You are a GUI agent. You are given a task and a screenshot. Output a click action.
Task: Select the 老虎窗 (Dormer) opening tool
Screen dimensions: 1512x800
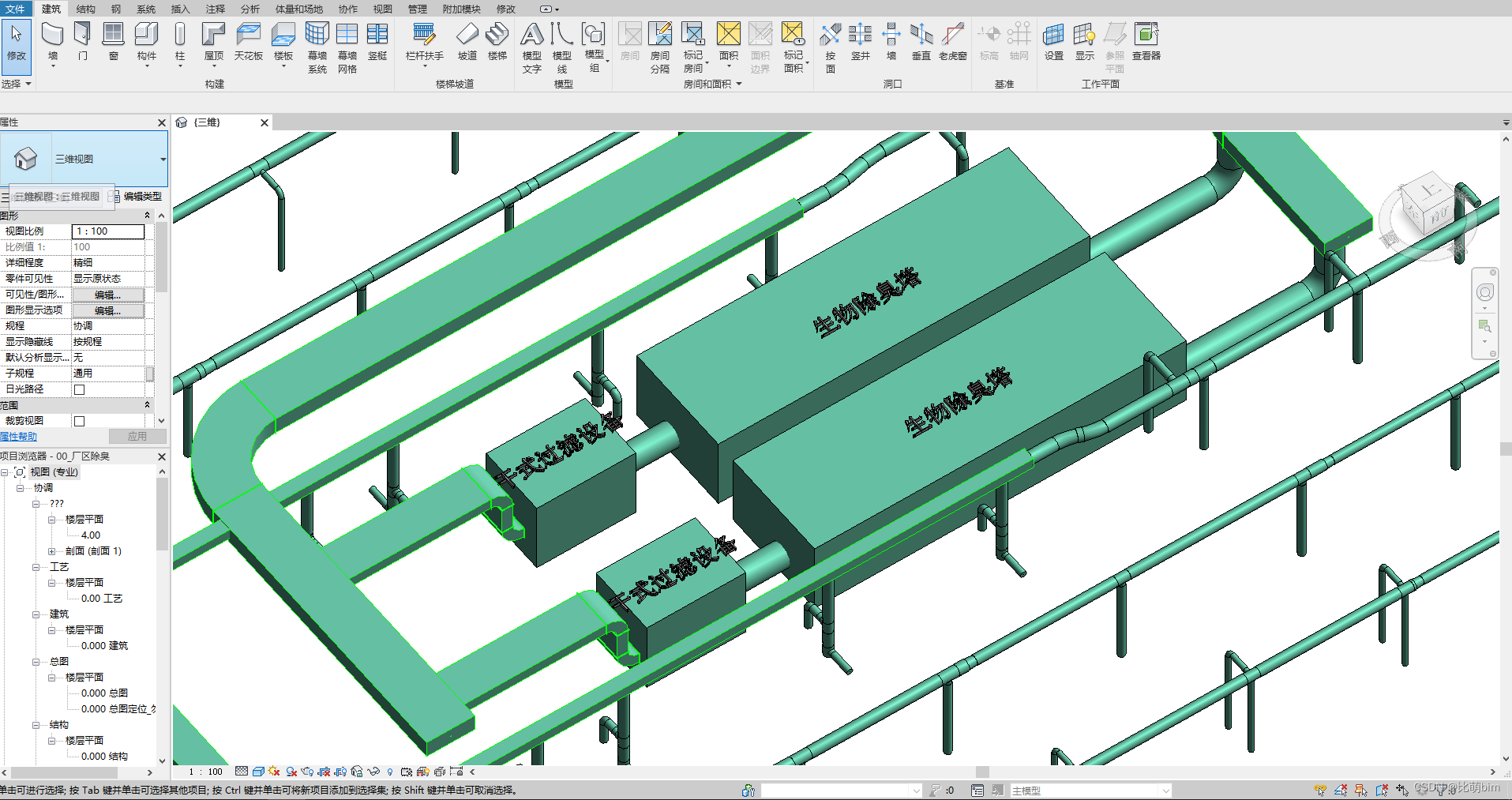click(x=953, y=43)
